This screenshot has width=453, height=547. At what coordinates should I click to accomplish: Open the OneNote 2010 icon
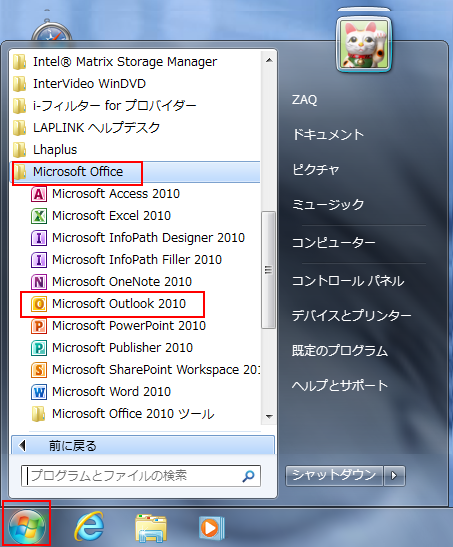39,282
